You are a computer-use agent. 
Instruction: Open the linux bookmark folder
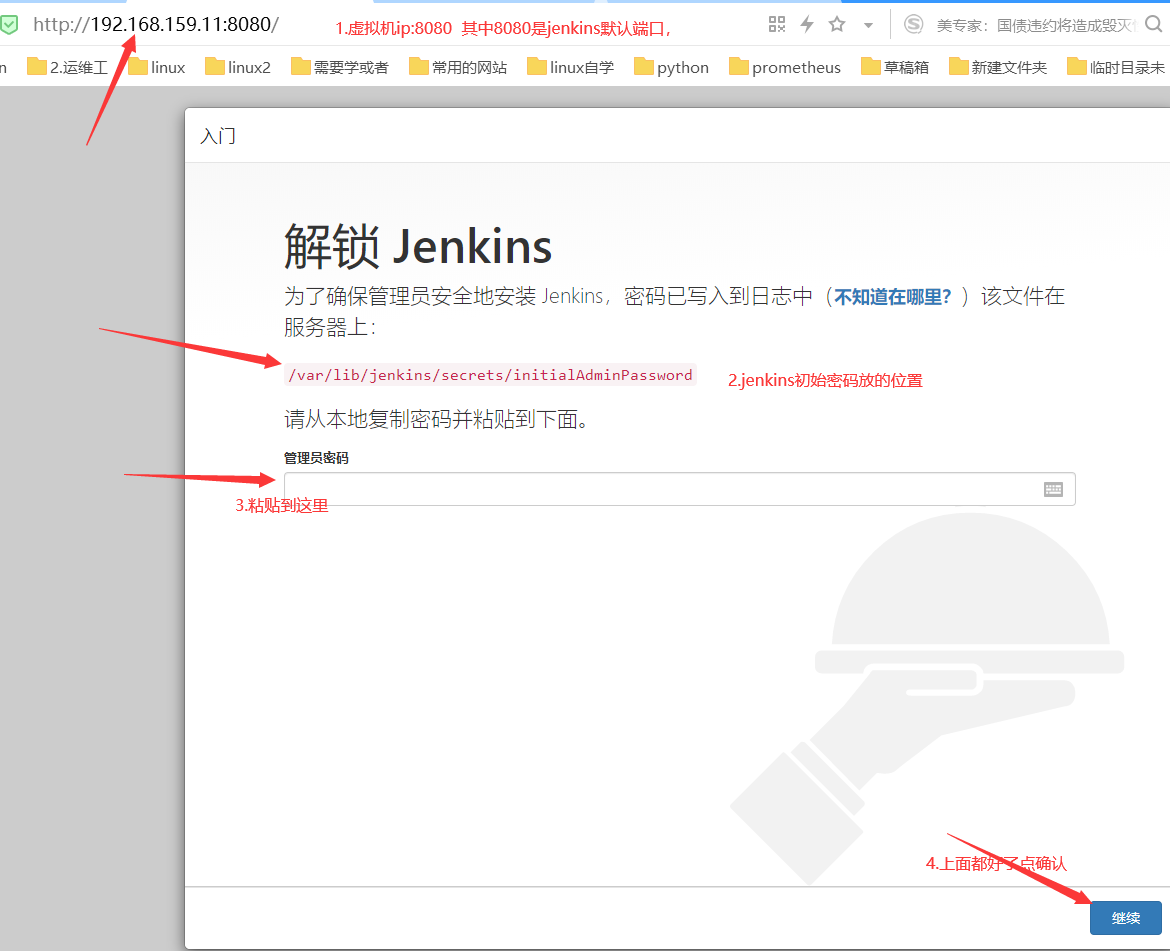click(x=157, y=67)
